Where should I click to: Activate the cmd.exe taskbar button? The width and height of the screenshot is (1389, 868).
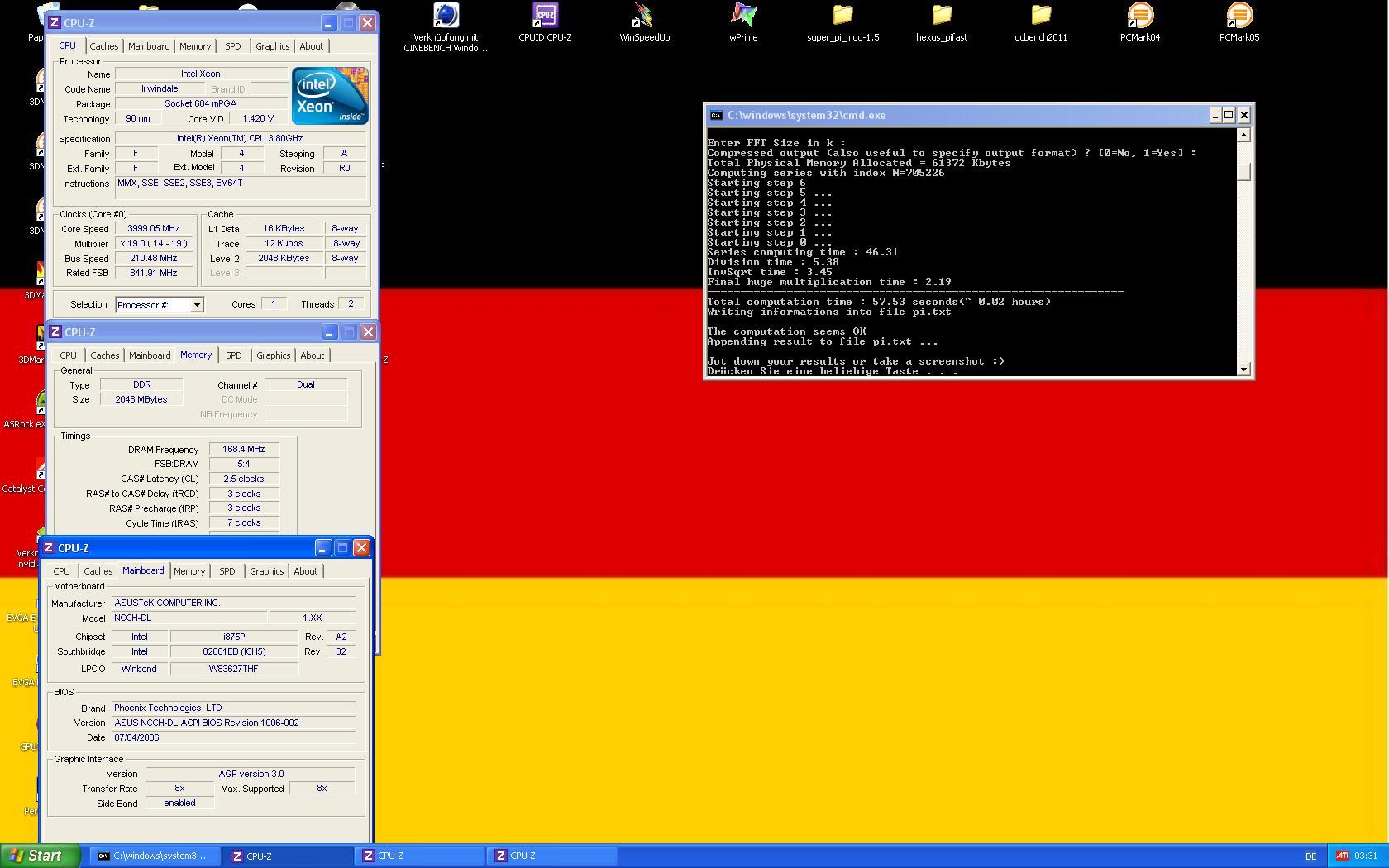[x=155, y=856]
